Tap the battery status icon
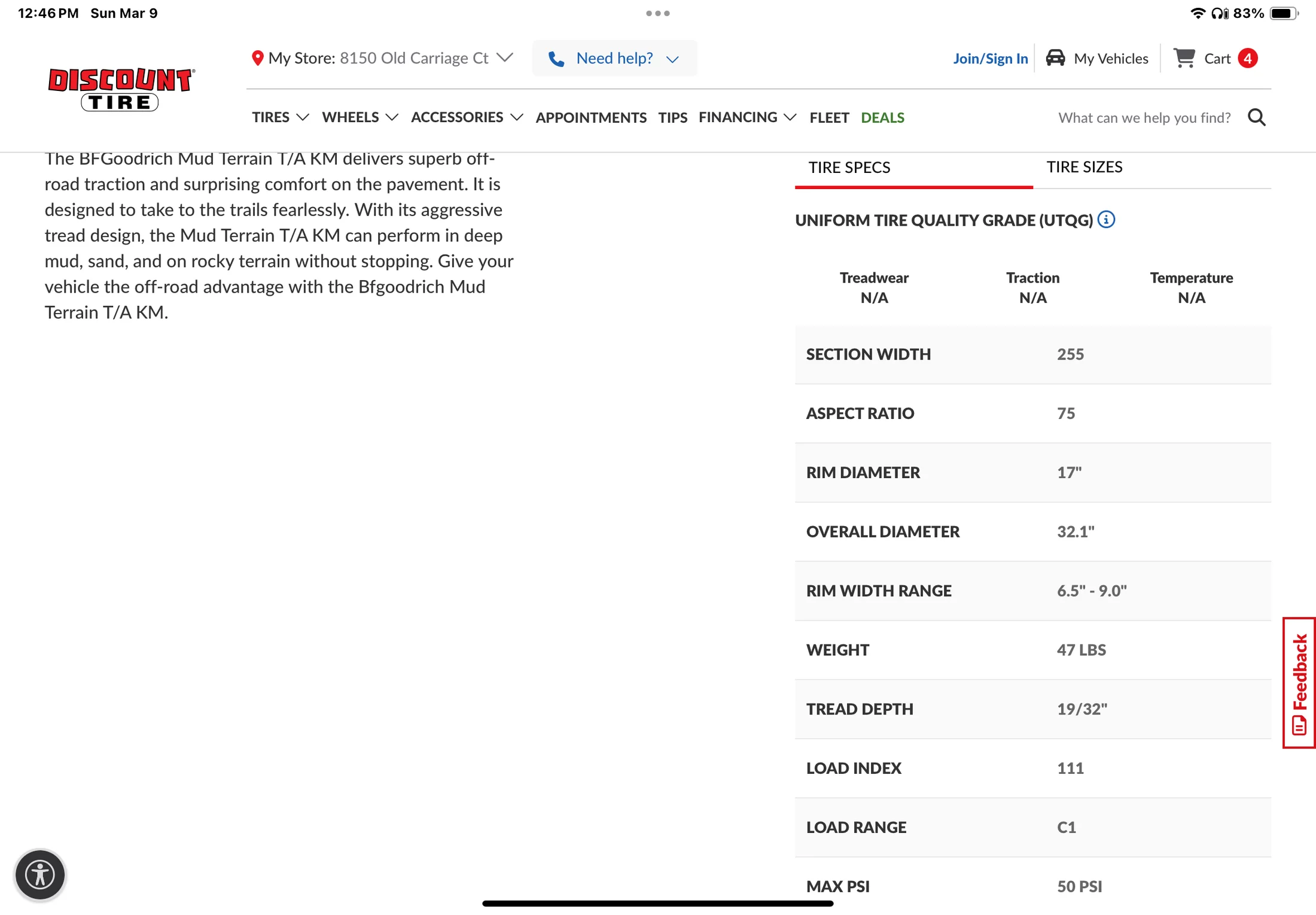 [1284, 13]
